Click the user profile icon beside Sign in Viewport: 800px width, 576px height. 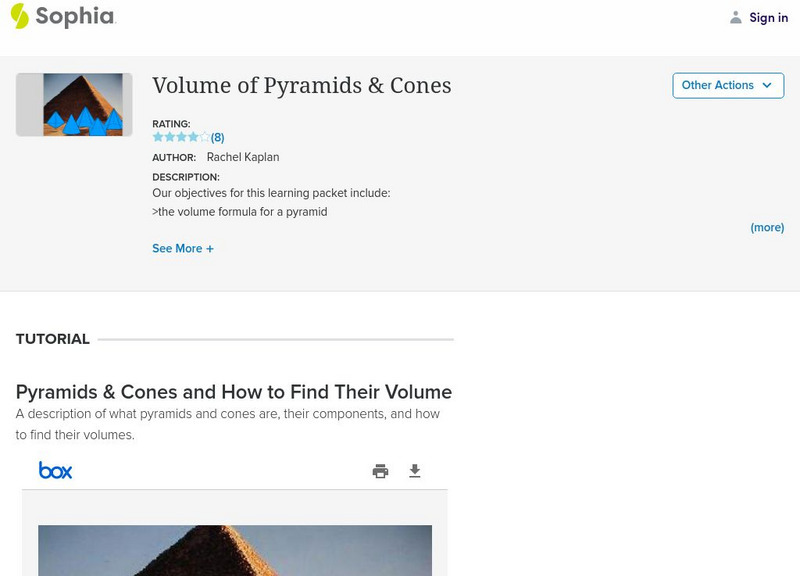(x=736, y=17)
